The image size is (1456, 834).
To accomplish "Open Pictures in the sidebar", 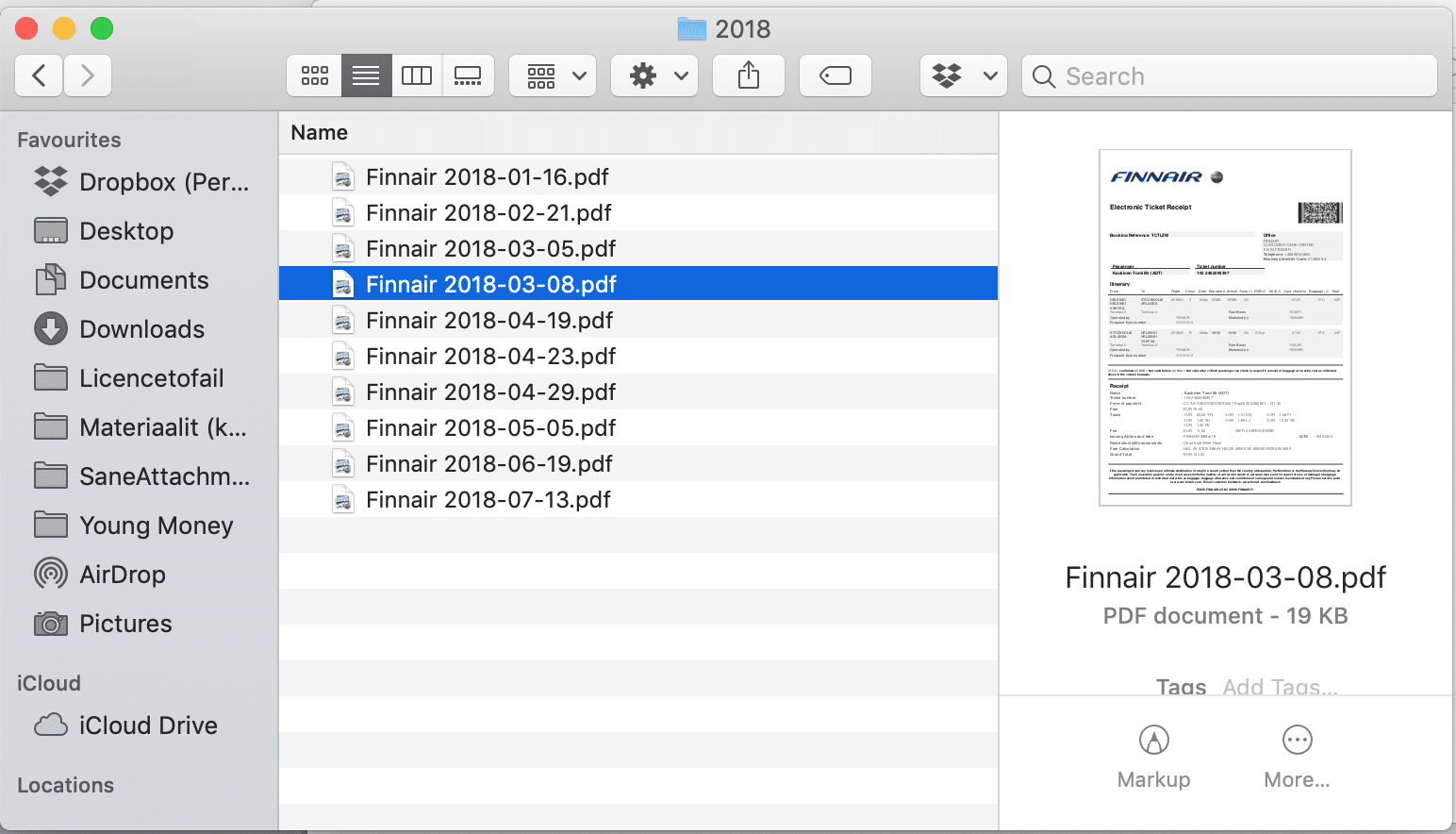I will pos(103,624).
